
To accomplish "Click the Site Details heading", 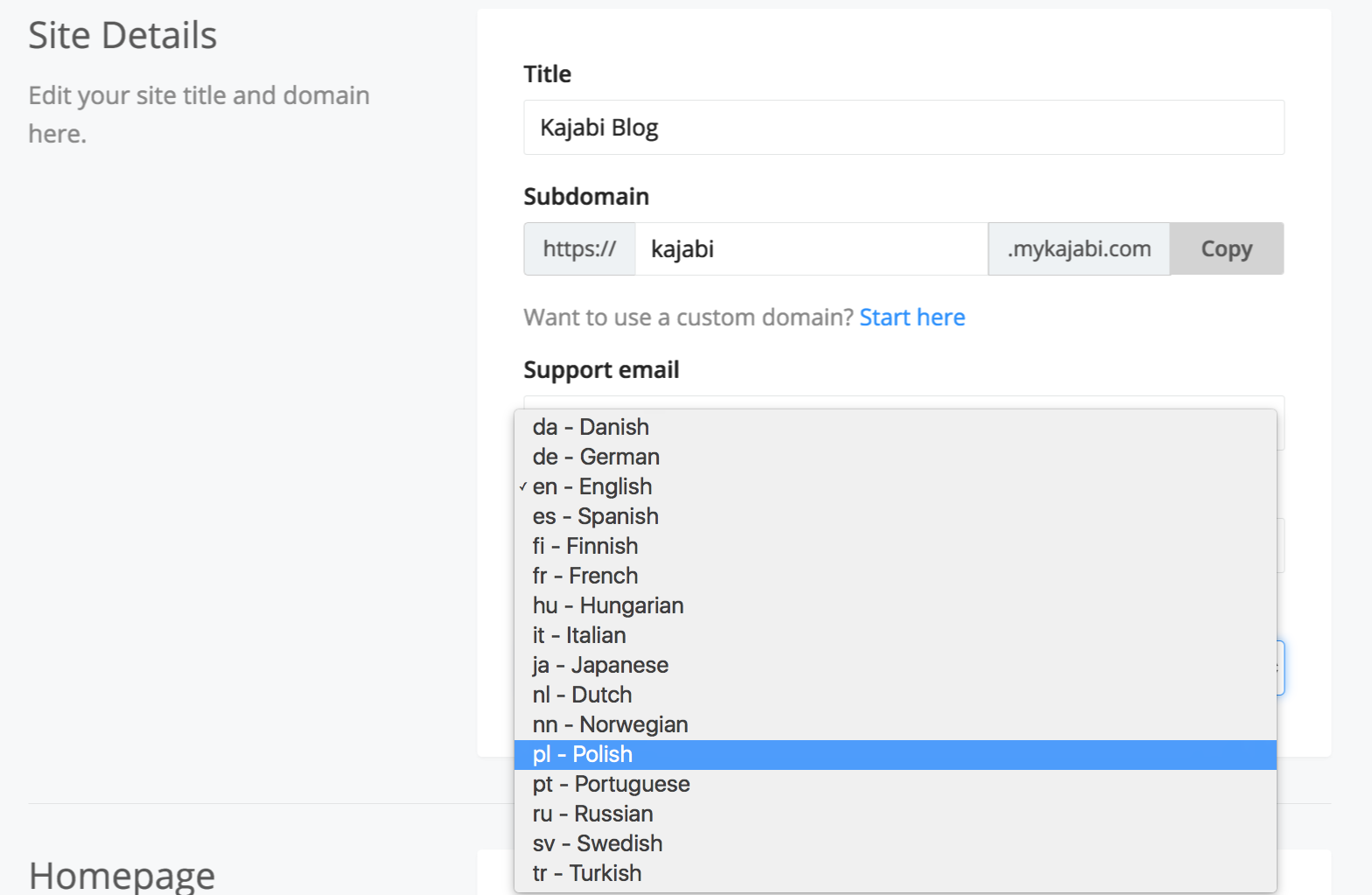I will pyautogui.click(x=122, y=36).
